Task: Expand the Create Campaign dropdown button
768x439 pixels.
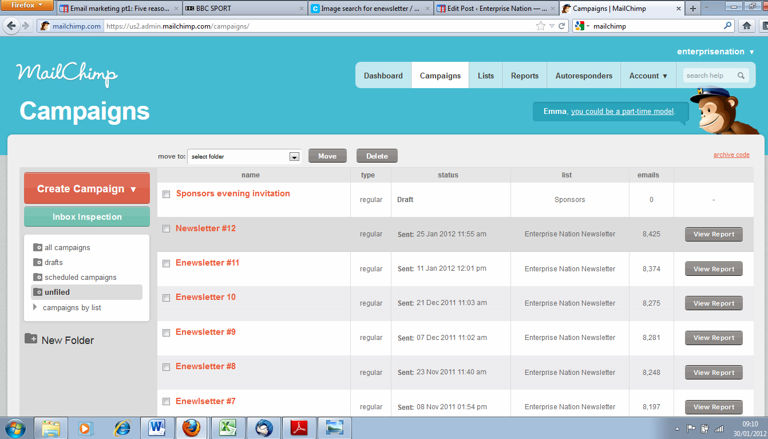Action: (x=87, y=188)
